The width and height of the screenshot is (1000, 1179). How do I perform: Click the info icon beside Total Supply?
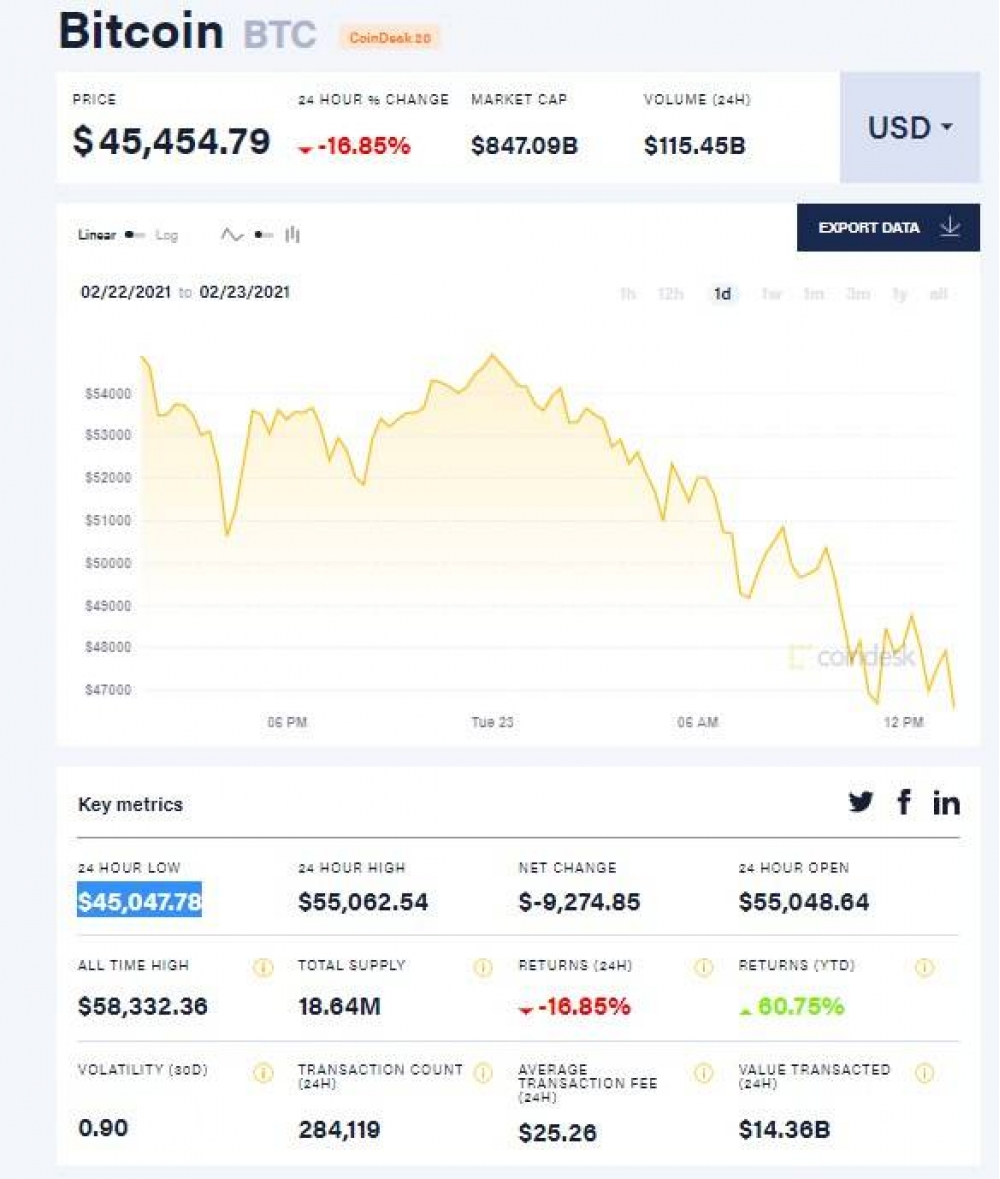[x=483, y=967]
